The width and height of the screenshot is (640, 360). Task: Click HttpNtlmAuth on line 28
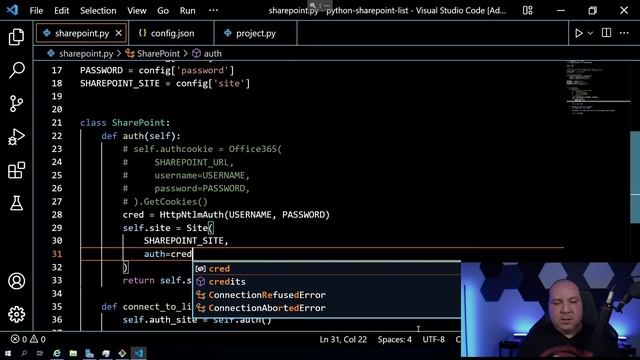tap(191, 215)
